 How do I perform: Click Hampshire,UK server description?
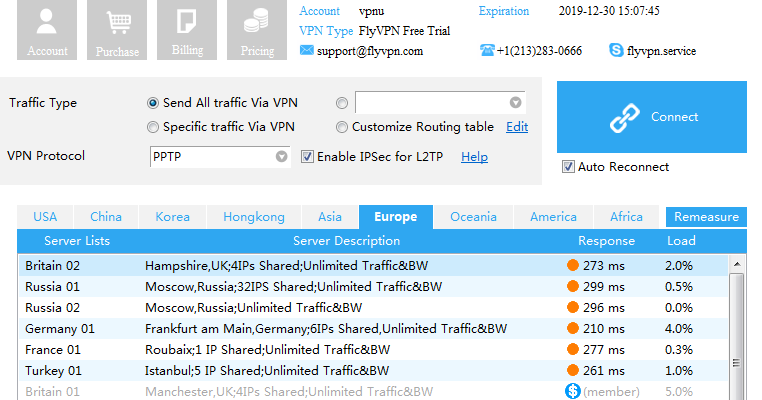[x=287, y=265]
